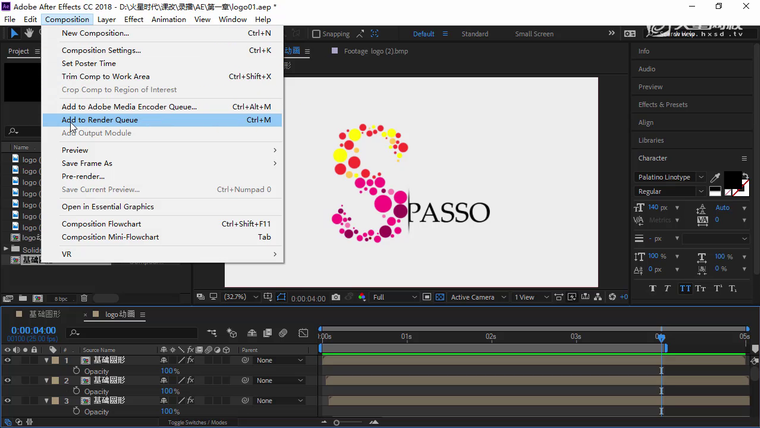Enable All Caps text style button

pyautogui.click(x=685, y=288)
